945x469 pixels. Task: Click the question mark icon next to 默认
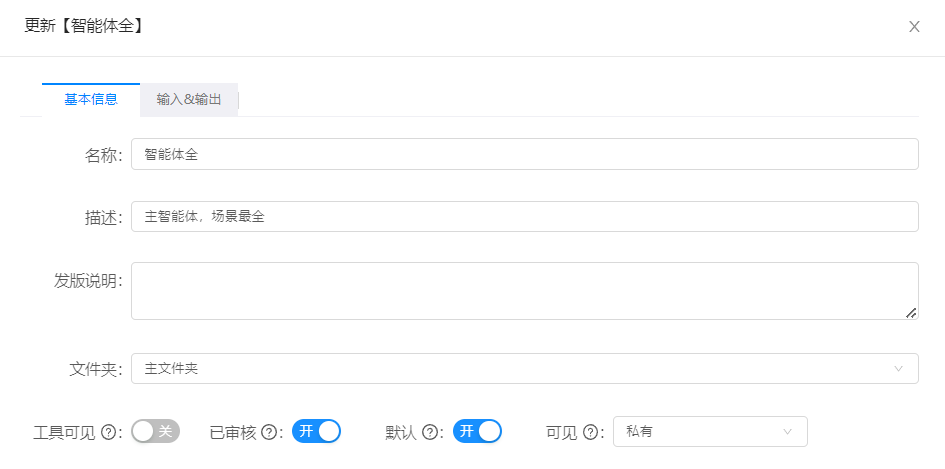click(429, 432)
